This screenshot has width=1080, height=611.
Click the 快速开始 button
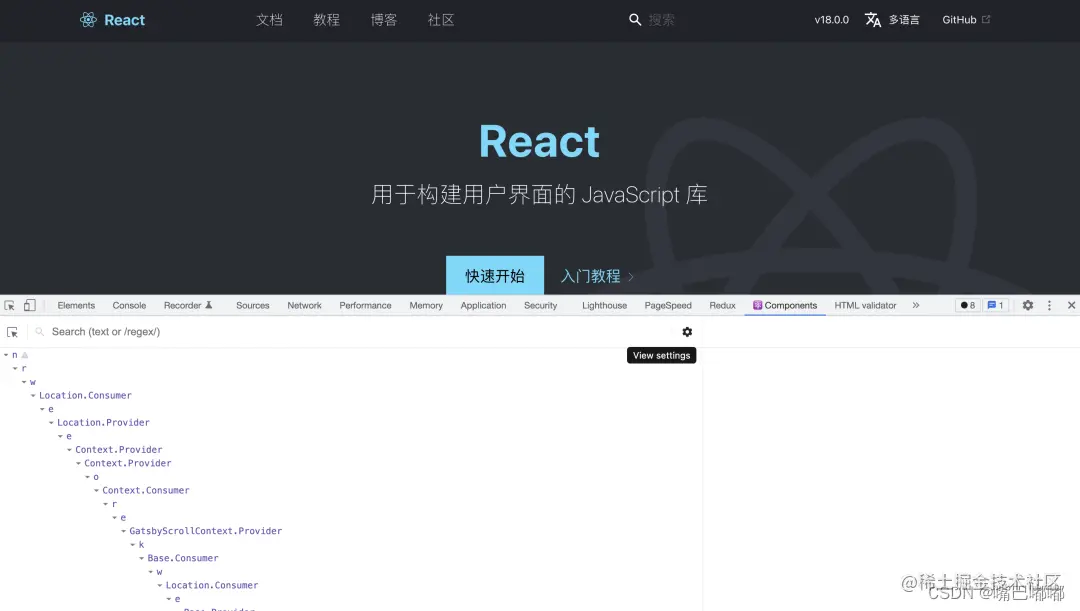495,276
